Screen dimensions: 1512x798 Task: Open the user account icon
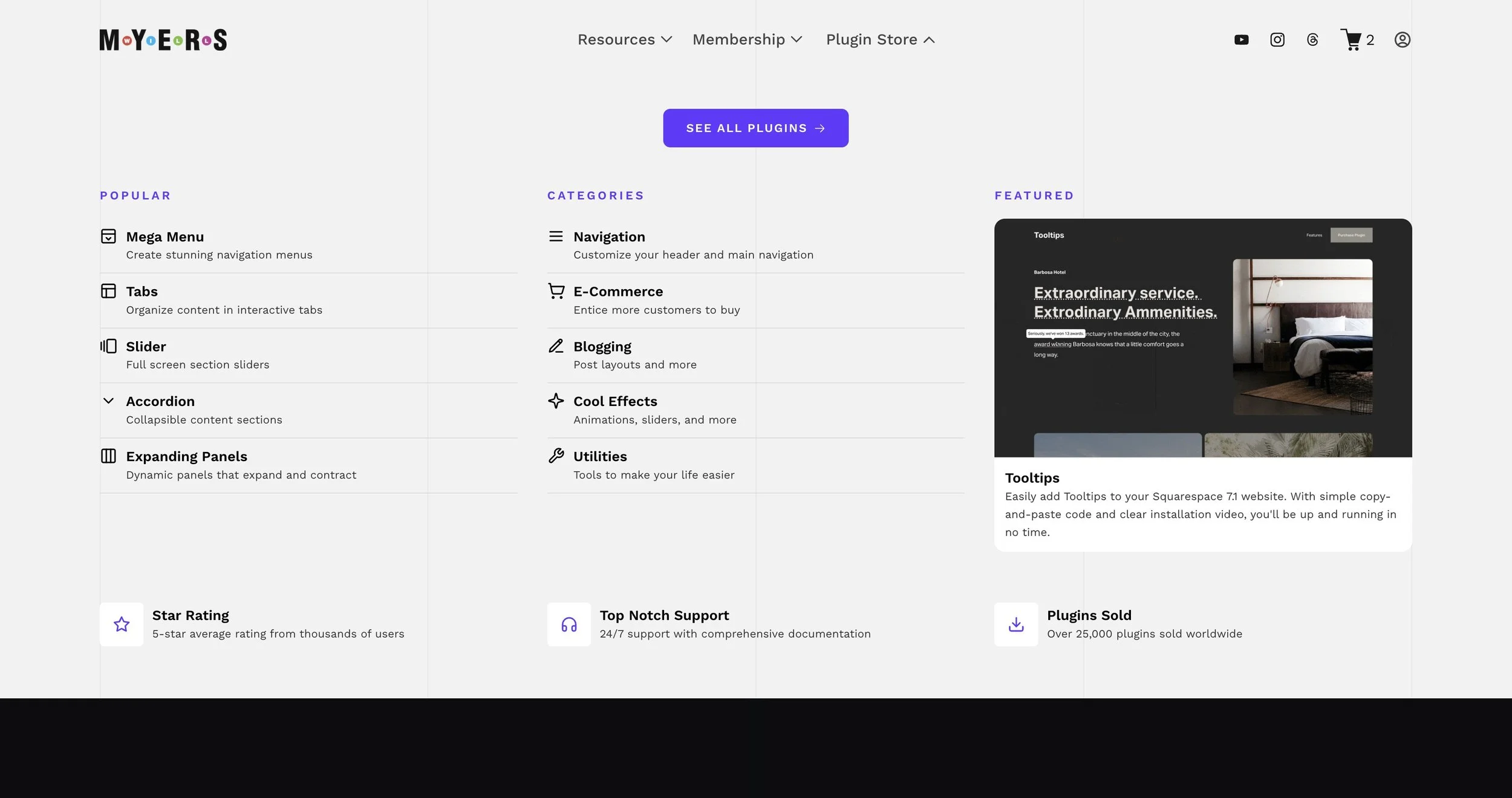[x=1402, y=40]
